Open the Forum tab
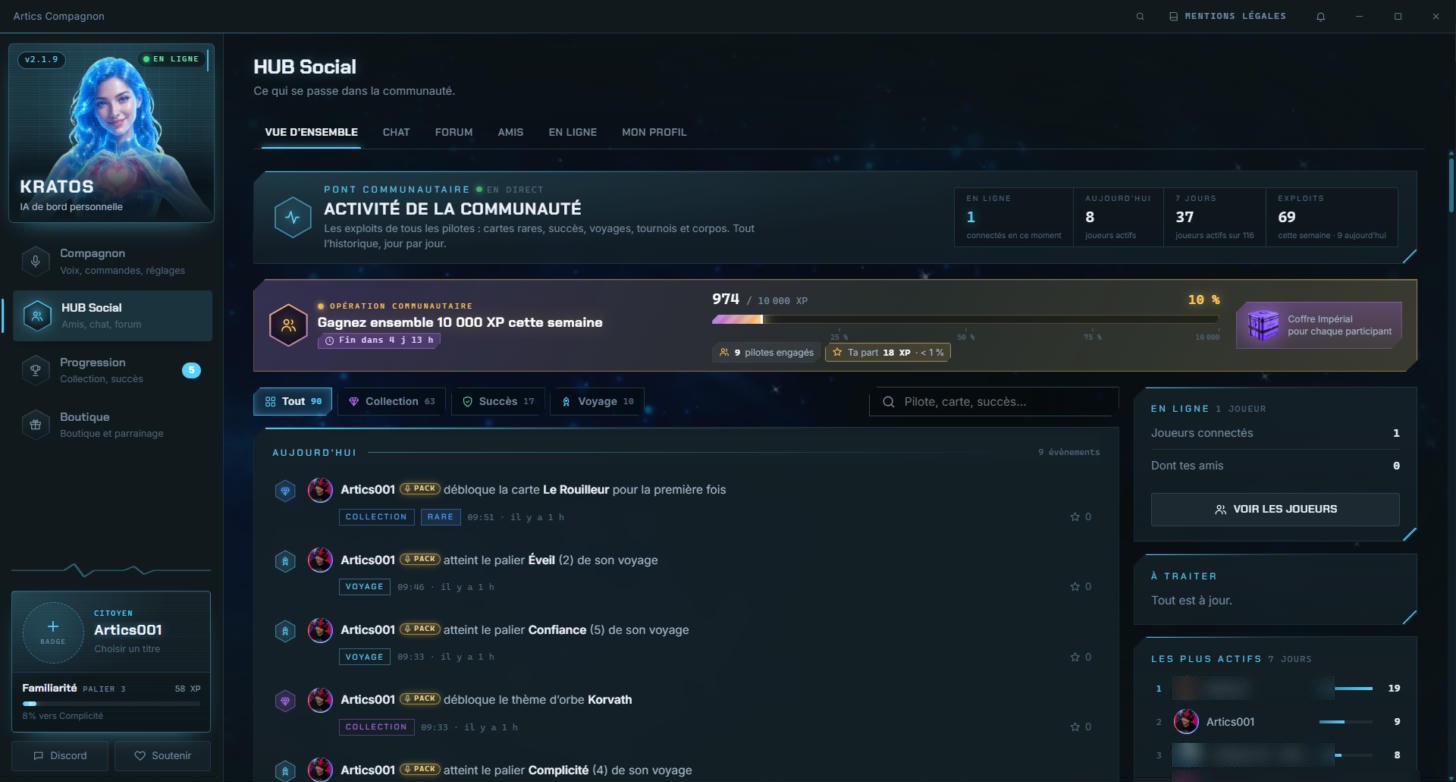 [454, 132]
